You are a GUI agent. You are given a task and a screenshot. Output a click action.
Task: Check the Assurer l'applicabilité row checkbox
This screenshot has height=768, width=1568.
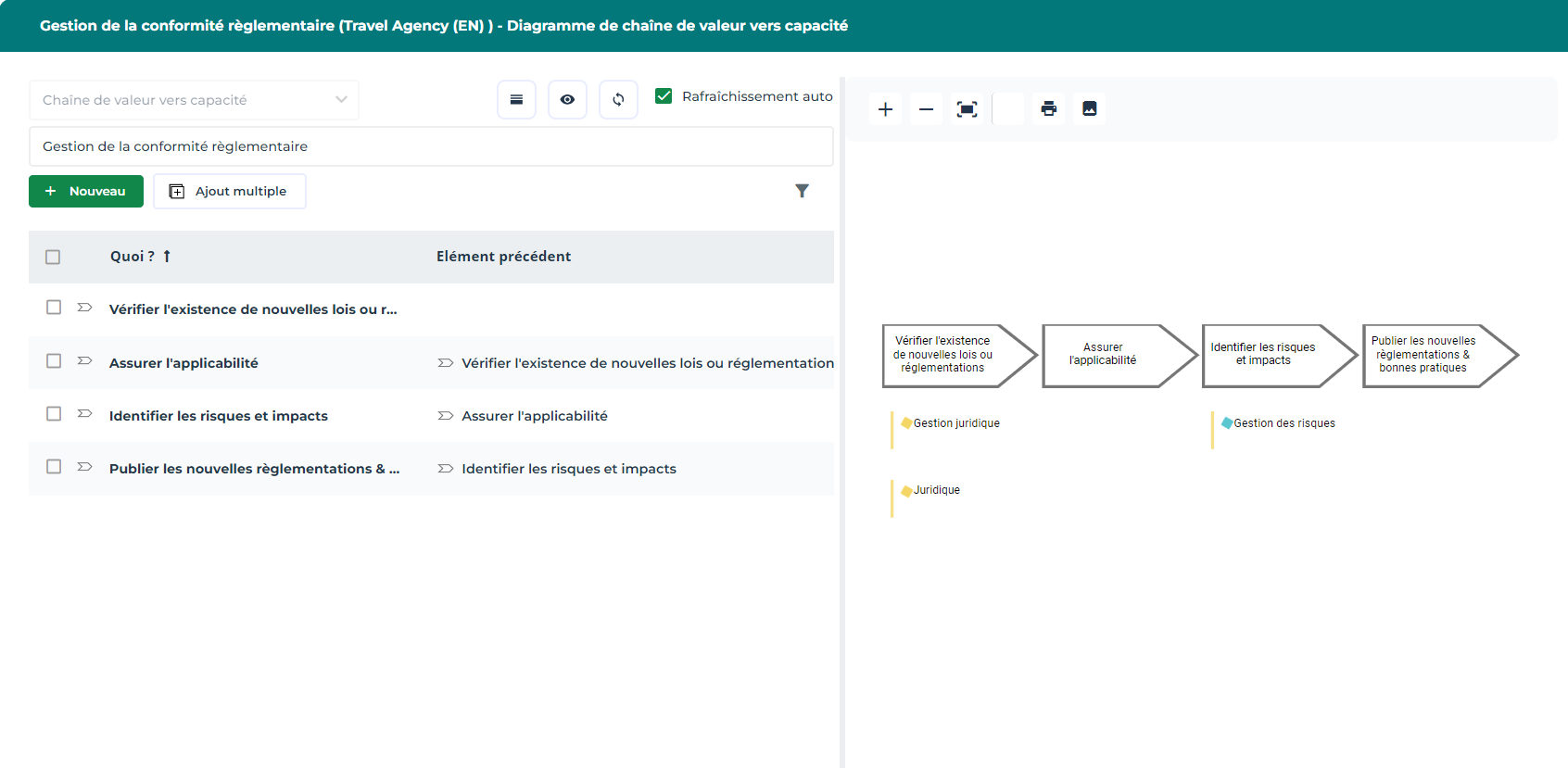pyautogui.click(x=54, y=361)
